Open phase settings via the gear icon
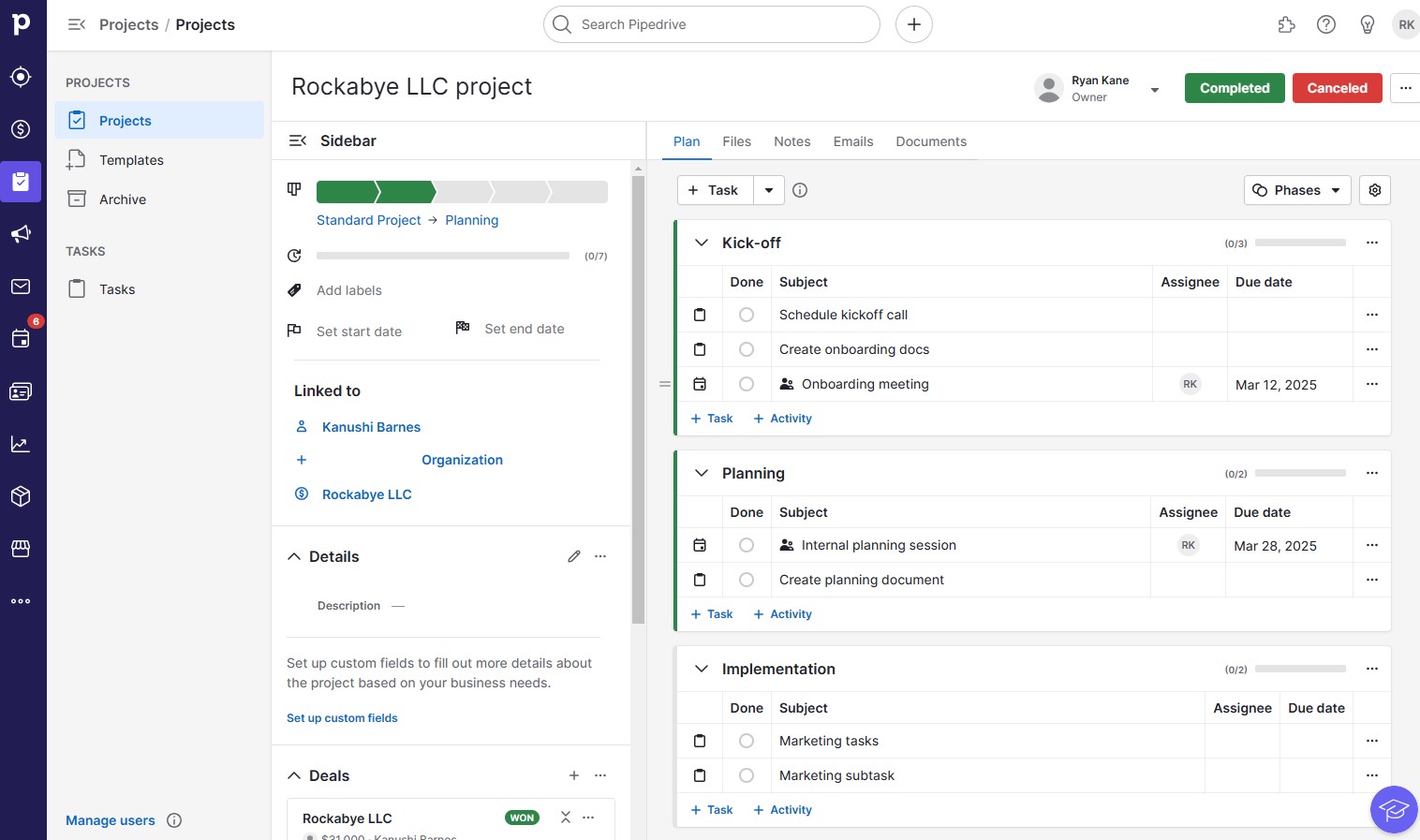This screenshot has width=1420, height=840. coord(1374,190)
